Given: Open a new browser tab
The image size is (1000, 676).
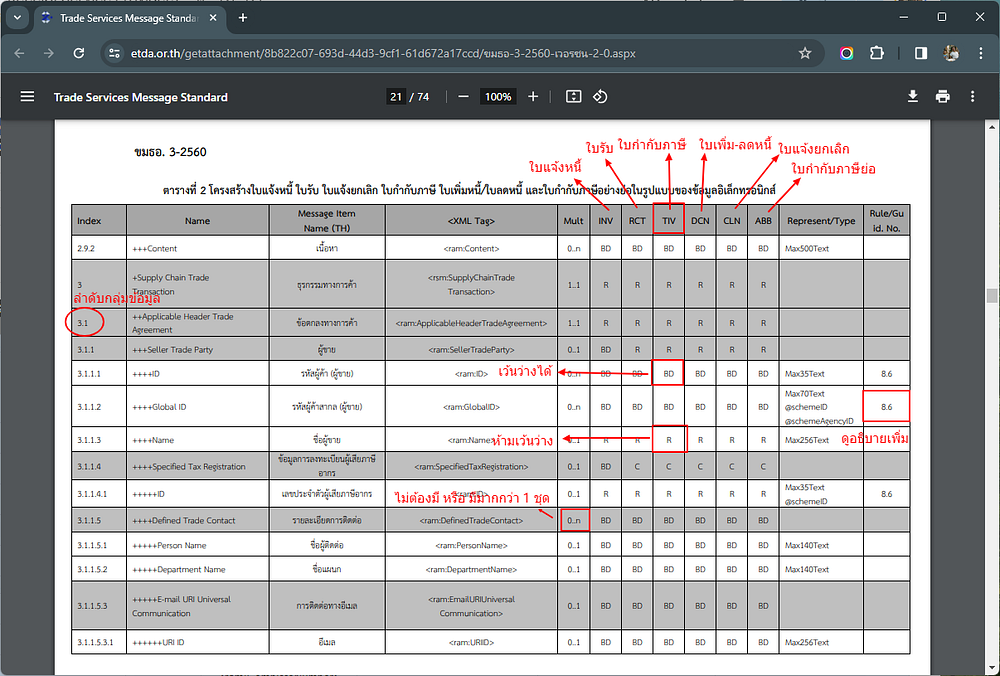Looking at the screenshot, I should coord(243,18).
